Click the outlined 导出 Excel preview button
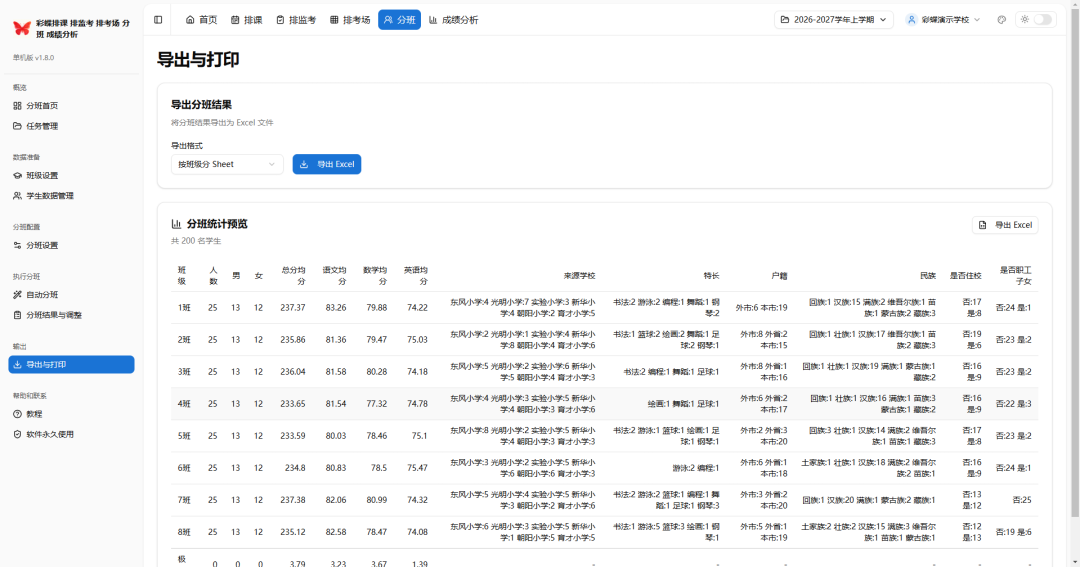The width and height of the screenshot is (1080, 567). 1005,225
